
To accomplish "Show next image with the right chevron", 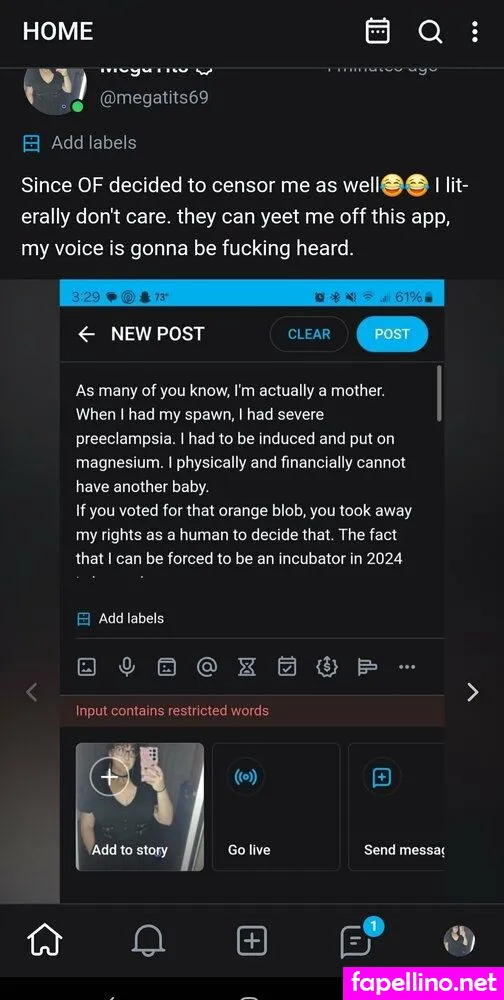I will 472,692.
